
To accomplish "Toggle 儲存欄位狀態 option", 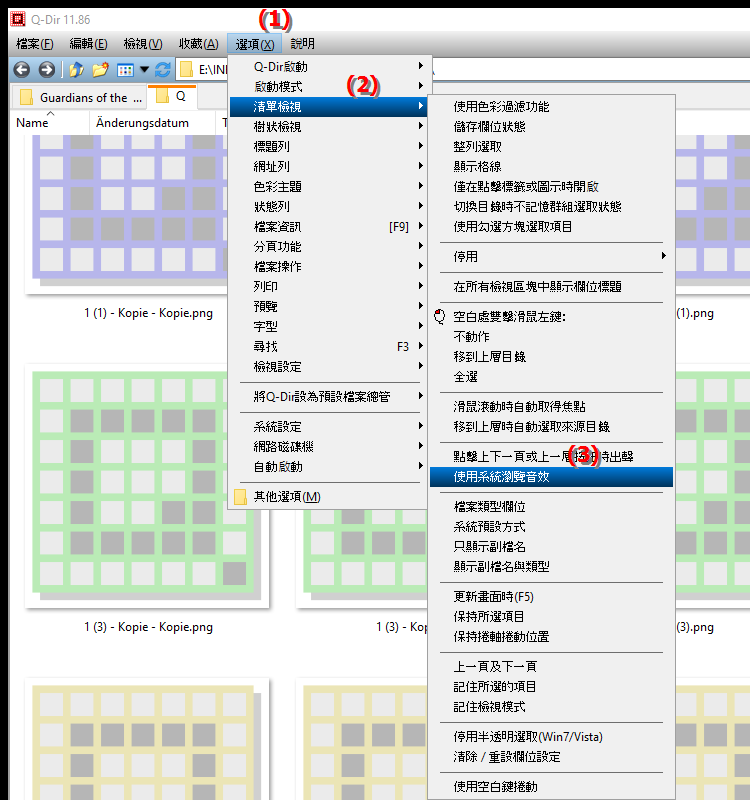I will pos(552,127).
